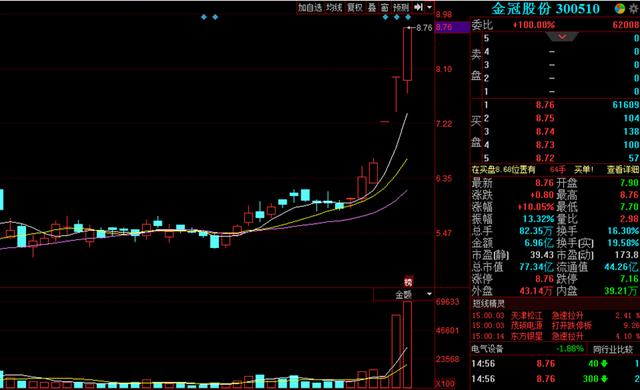The width and height of the screenshot is (640, 390).
Task: Open the colorful pie chart icon
Action: click(x=620, y=8)
